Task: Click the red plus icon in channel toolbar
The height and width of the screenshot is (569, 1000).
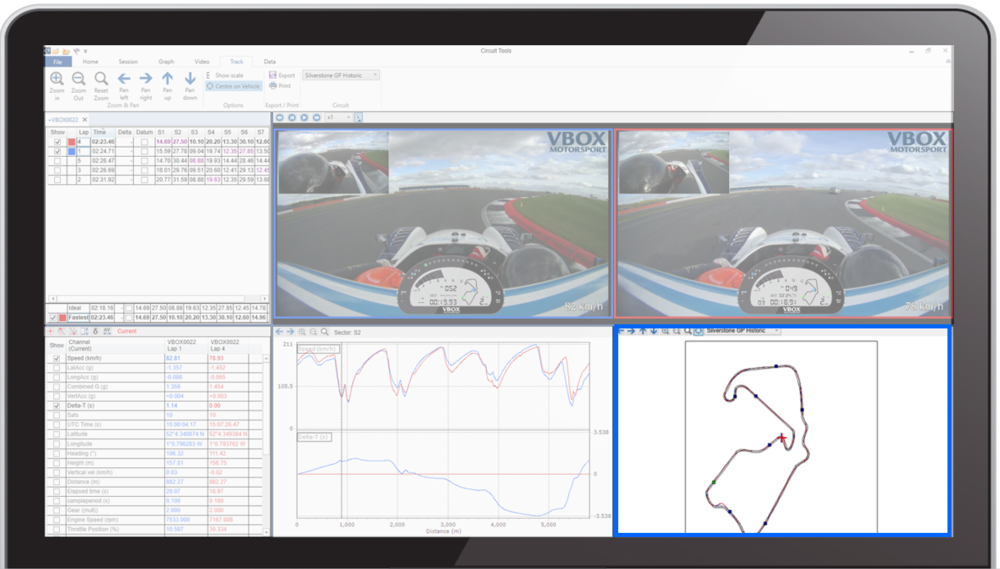Action: pos(51,332)
